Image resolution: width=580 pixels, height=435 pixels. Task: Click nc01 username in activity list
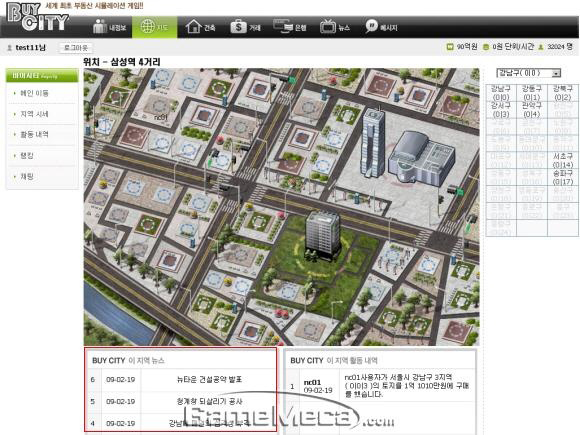pyautogui.click(x=312, y=382)
